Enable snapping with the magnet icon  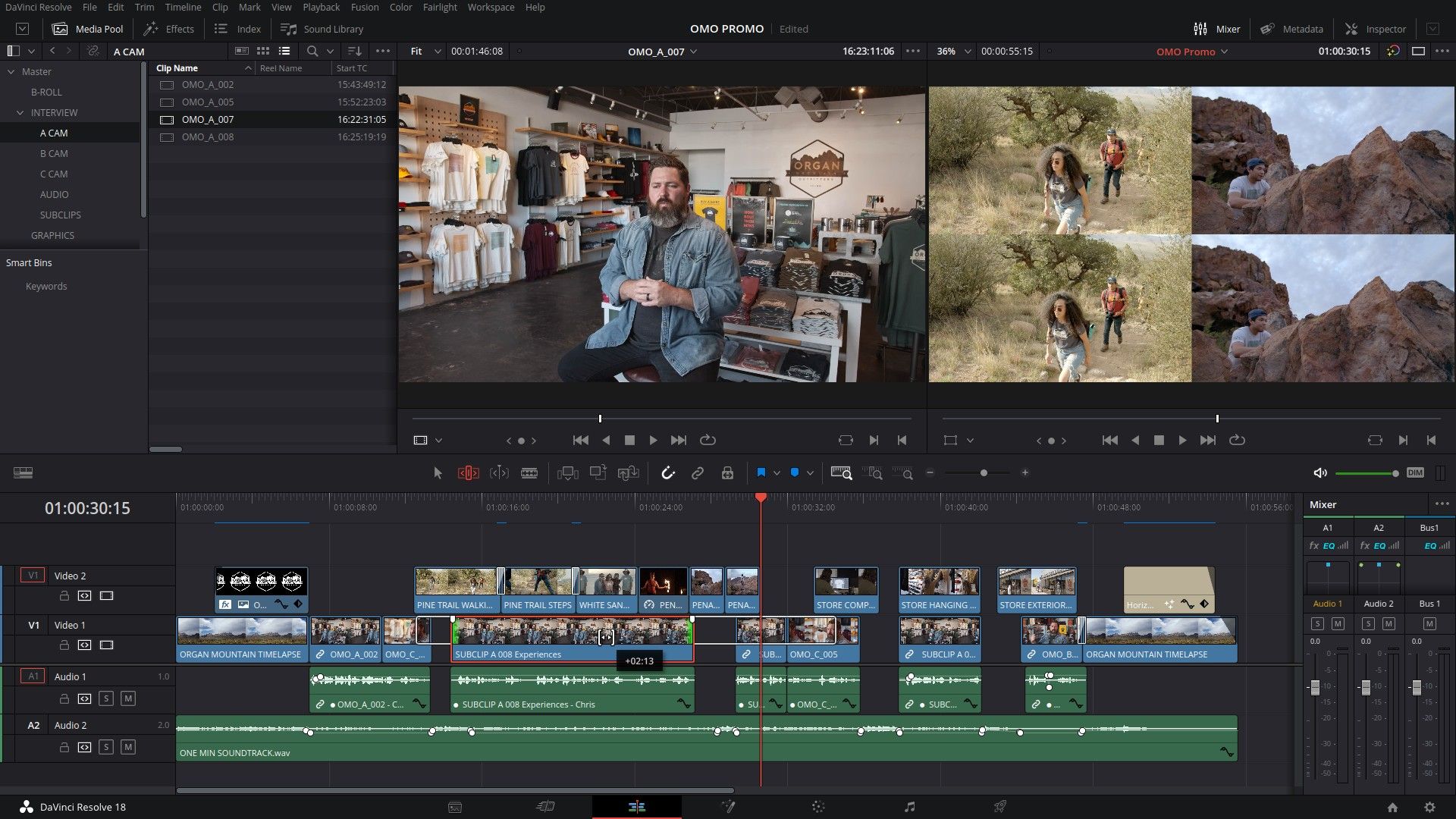(x=668, y=472)
